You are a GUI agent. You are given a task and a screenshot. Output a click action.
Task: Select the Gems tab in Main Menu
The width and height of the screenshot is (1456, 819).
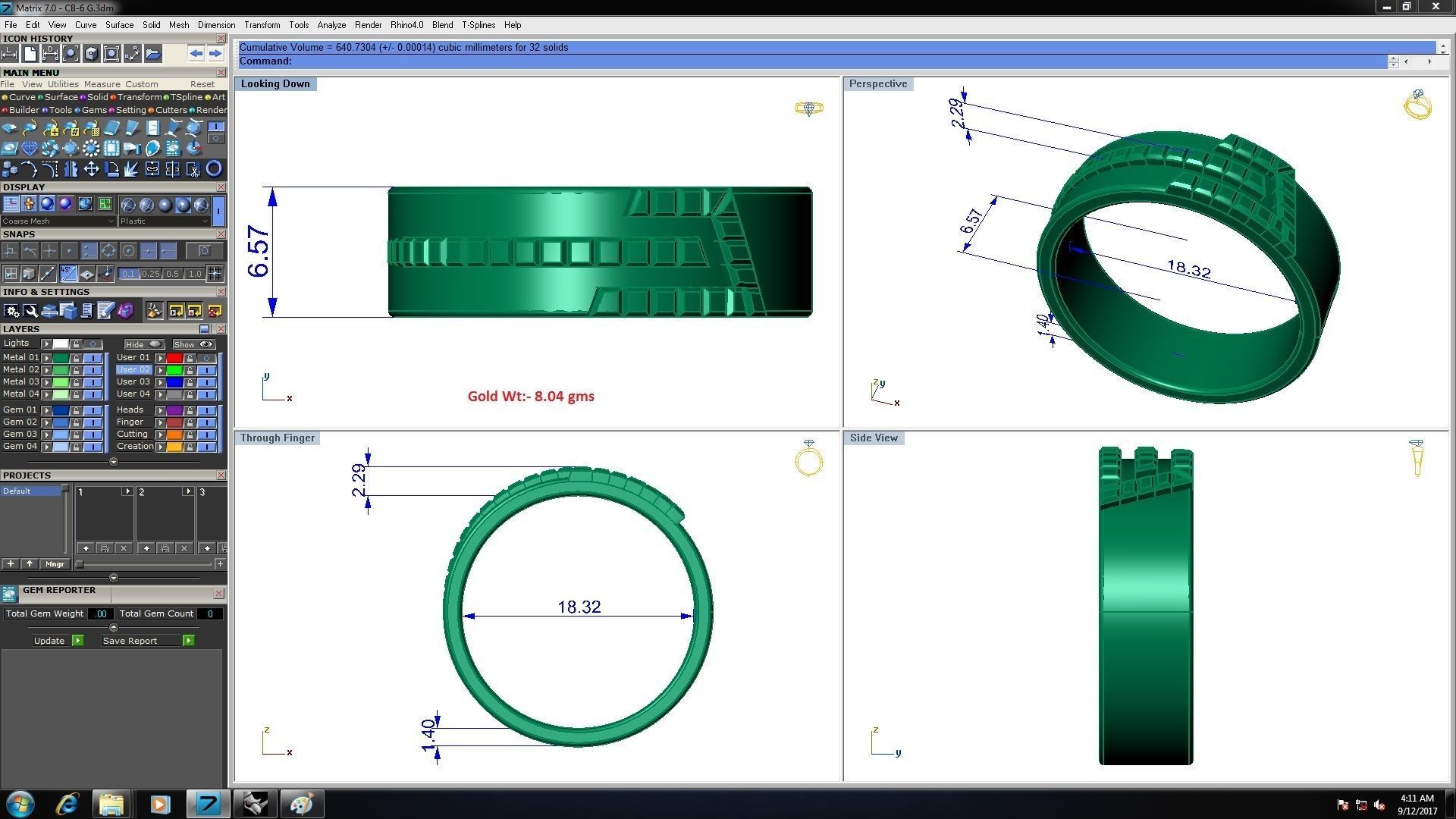tap(94, 110)
